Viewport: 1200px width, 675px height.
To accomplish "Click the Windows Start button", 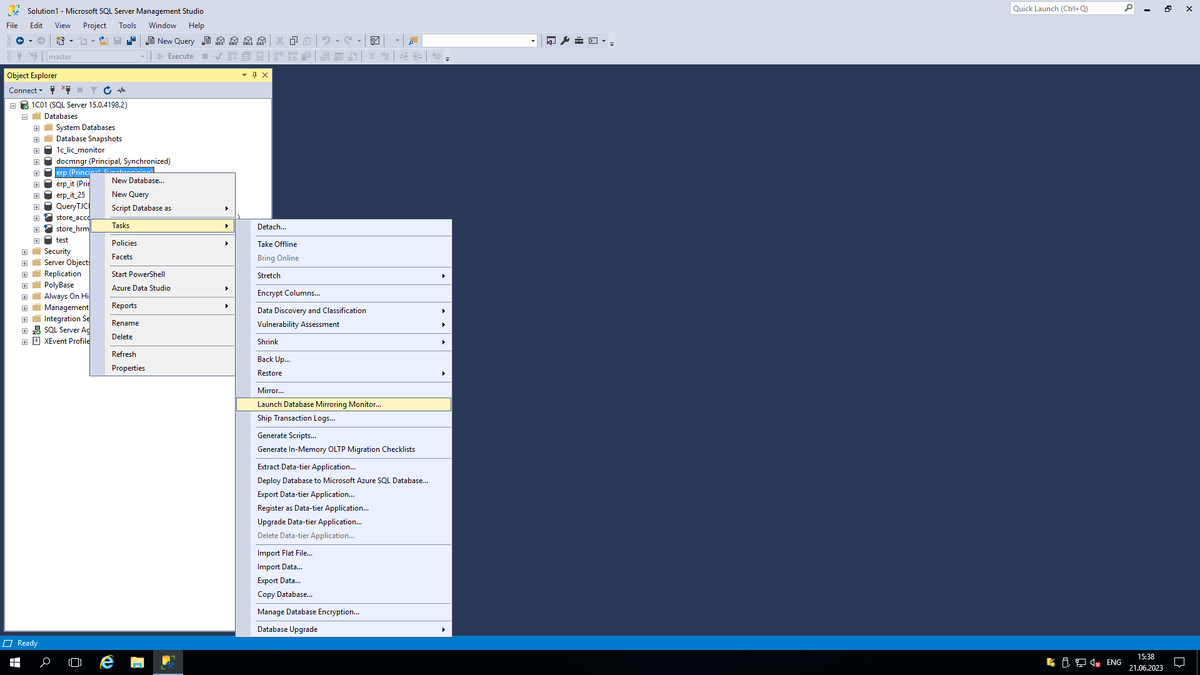I will [15, 662].
